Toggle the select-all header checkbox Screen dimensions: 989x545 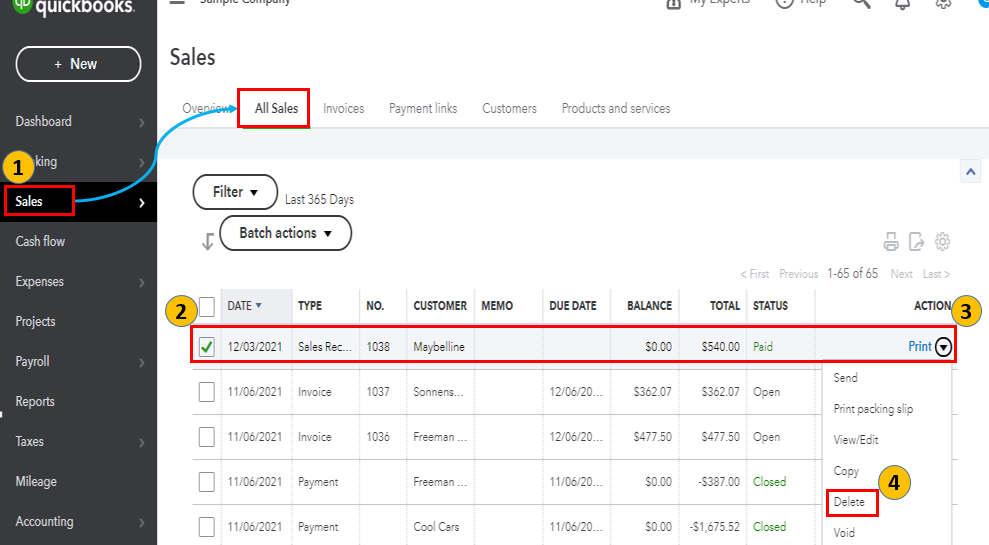point(207,307)
